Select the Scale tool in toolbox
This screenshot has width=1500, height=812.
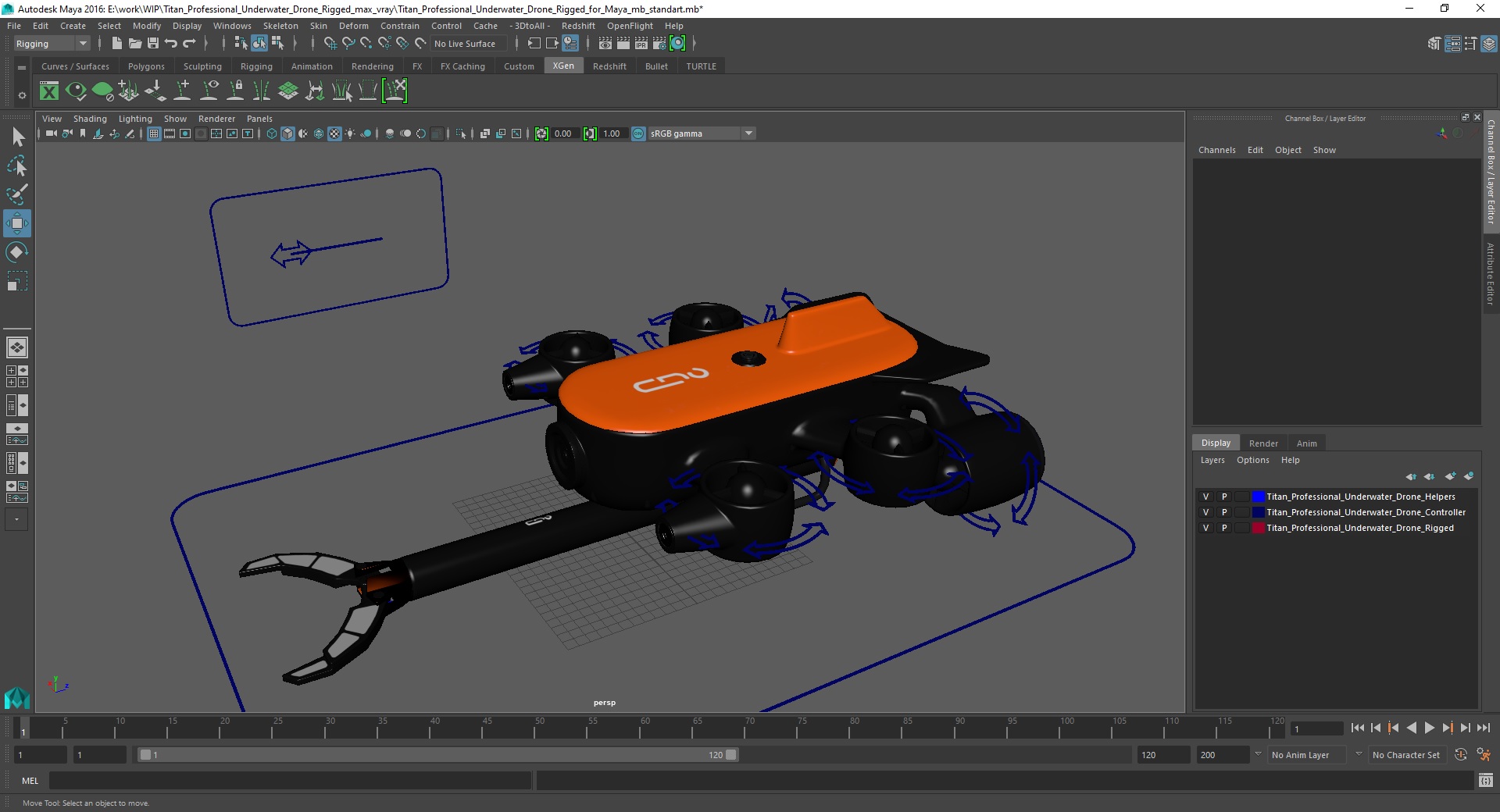(17, 281)
